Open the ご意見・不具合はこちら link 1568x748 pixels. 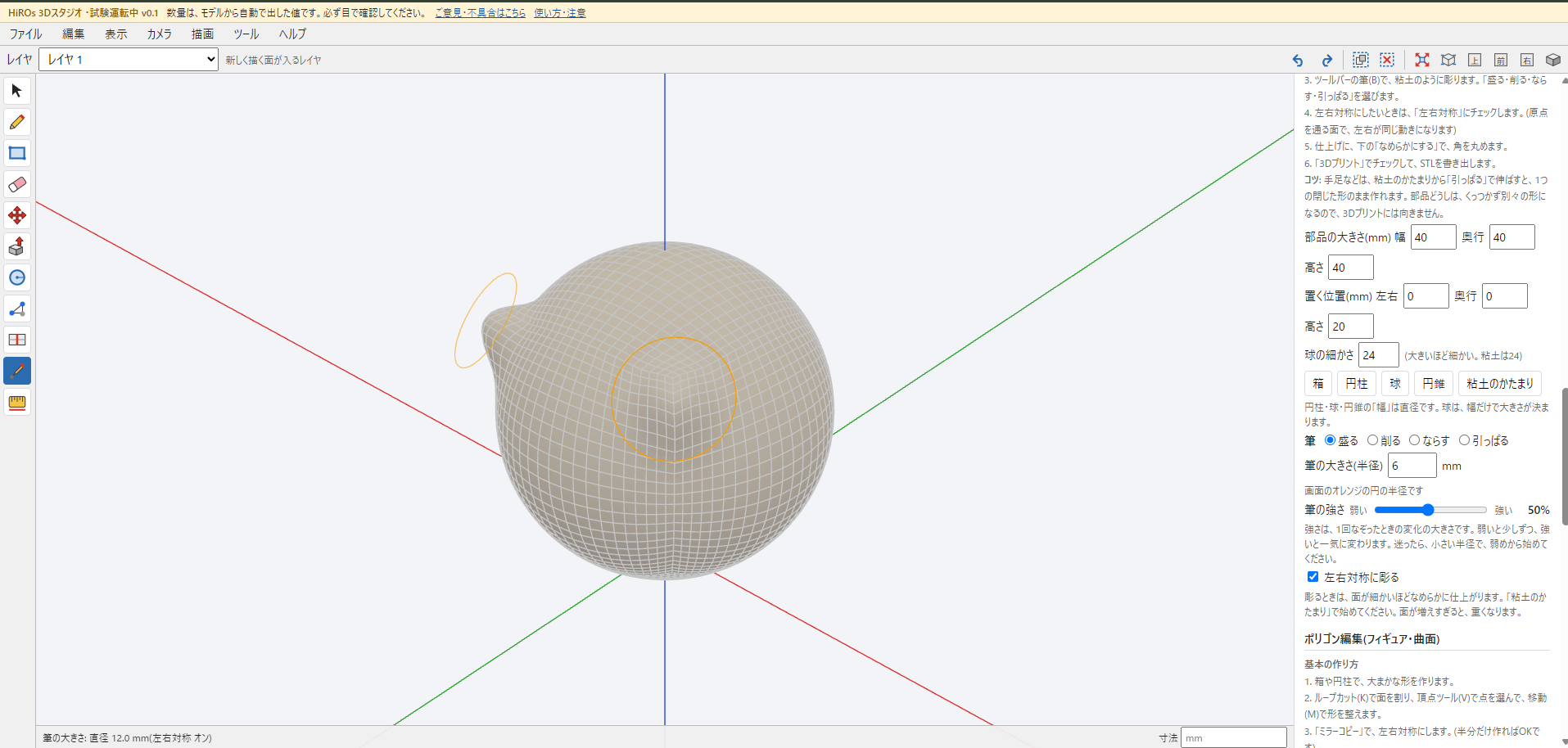coord(481,13)
